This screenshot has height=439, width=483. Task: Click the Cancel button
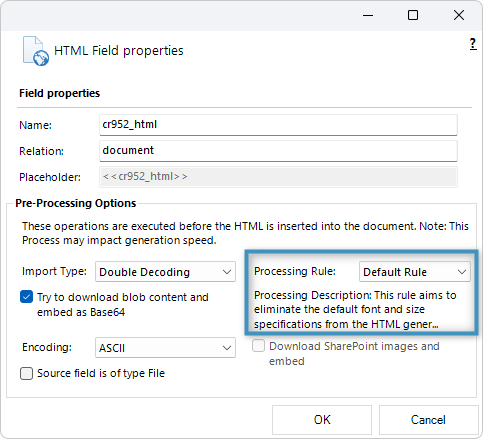(428, 420)
